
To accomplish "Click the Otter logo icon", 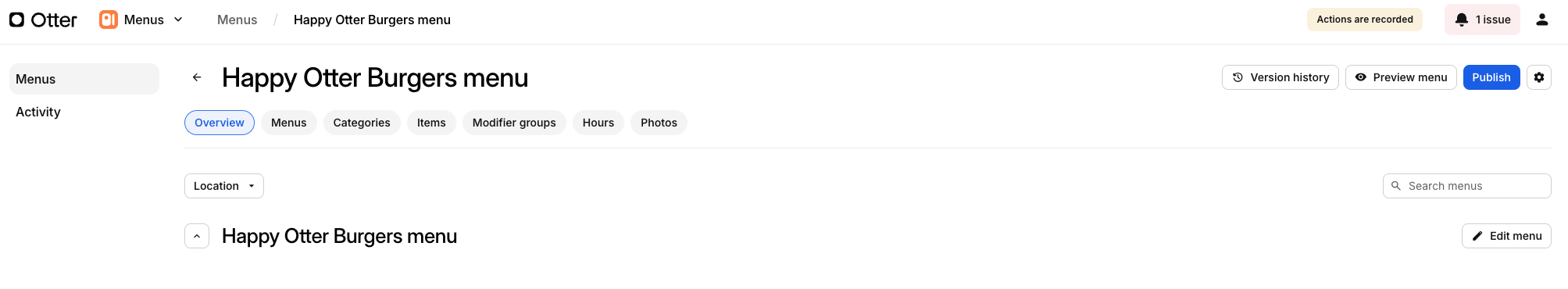I will pyautogui.click(x=16, y=20).
